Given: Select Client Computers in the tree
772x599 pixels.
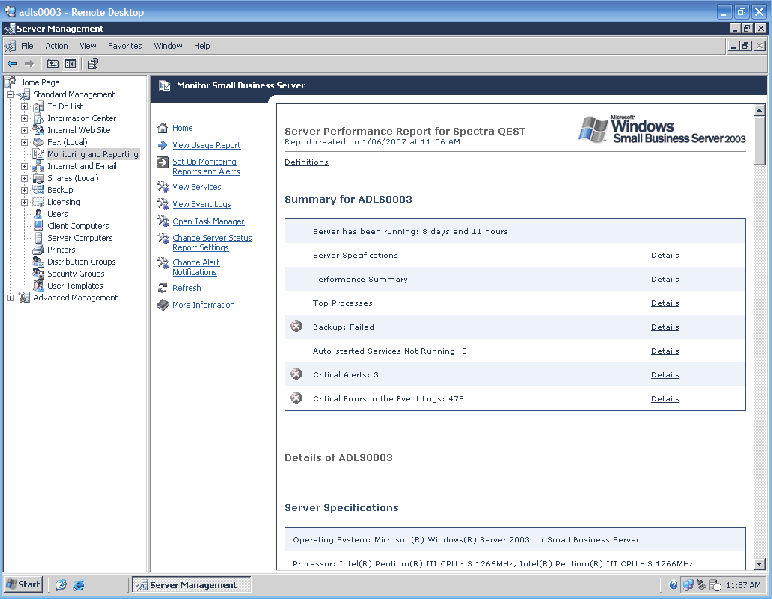Looking at the screenshot, I should [x=78, y=226].
